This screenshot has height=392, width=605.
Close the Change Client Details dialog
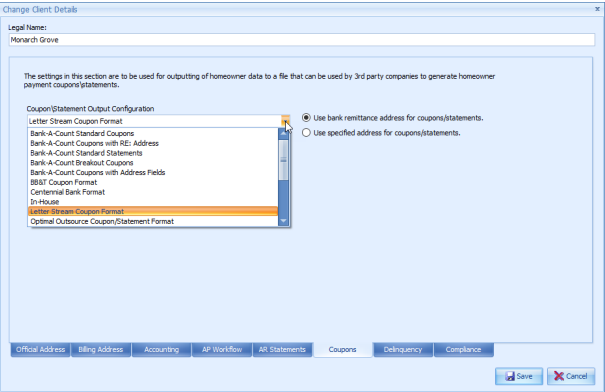pos(597,9)
